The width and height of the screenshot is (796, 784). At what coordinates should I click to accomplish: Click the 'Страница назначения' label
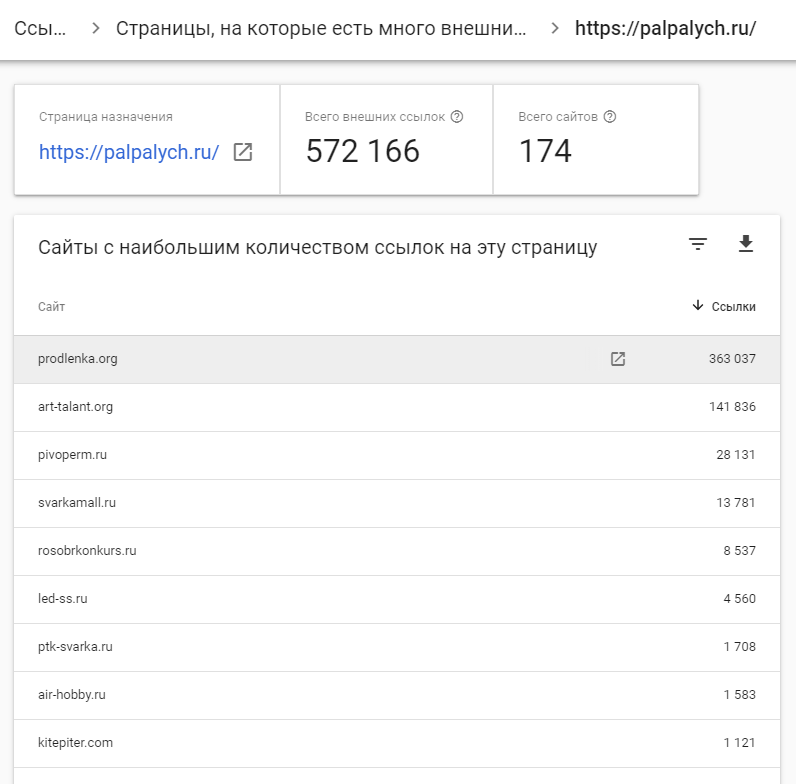coord(106,117)
